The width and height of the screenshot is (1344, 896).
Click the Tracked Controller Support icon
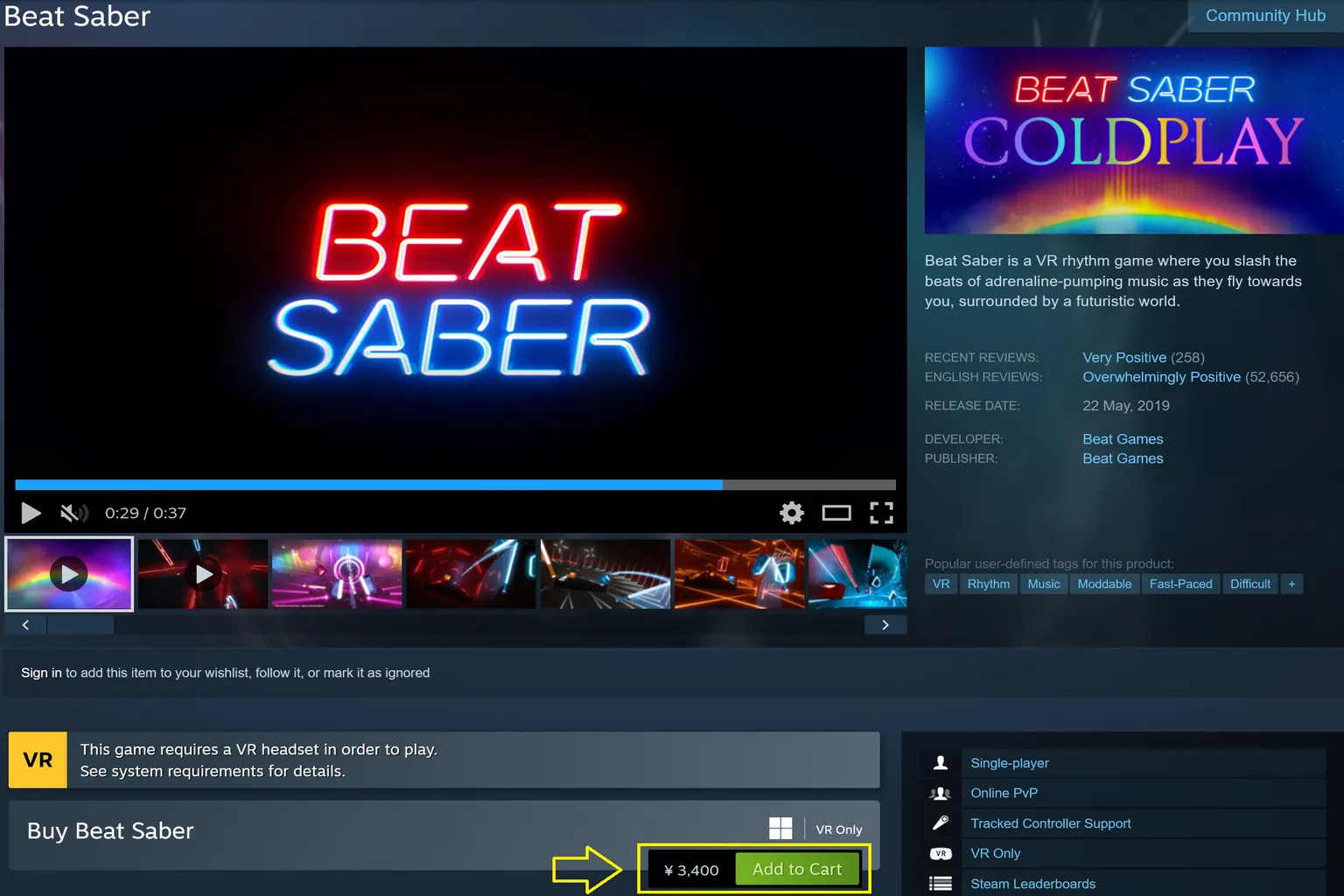tap(941, 823)
